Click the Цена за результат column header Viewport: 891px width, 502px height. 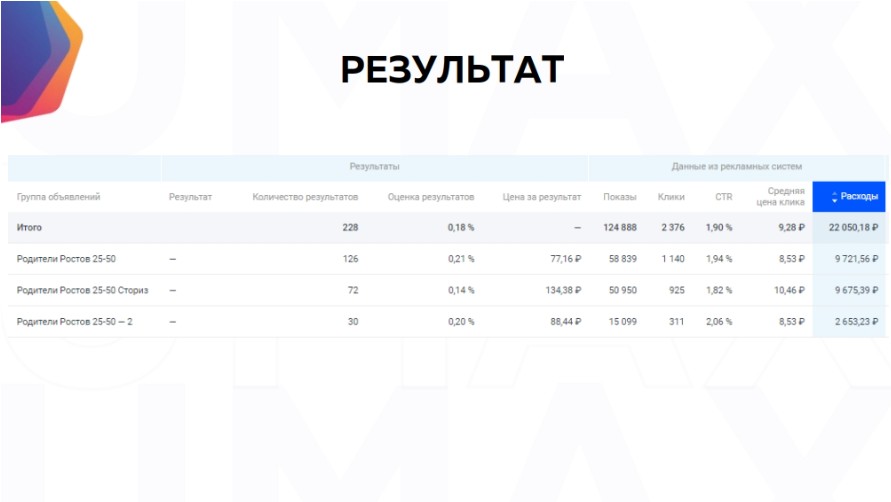[x=541, y=197]
